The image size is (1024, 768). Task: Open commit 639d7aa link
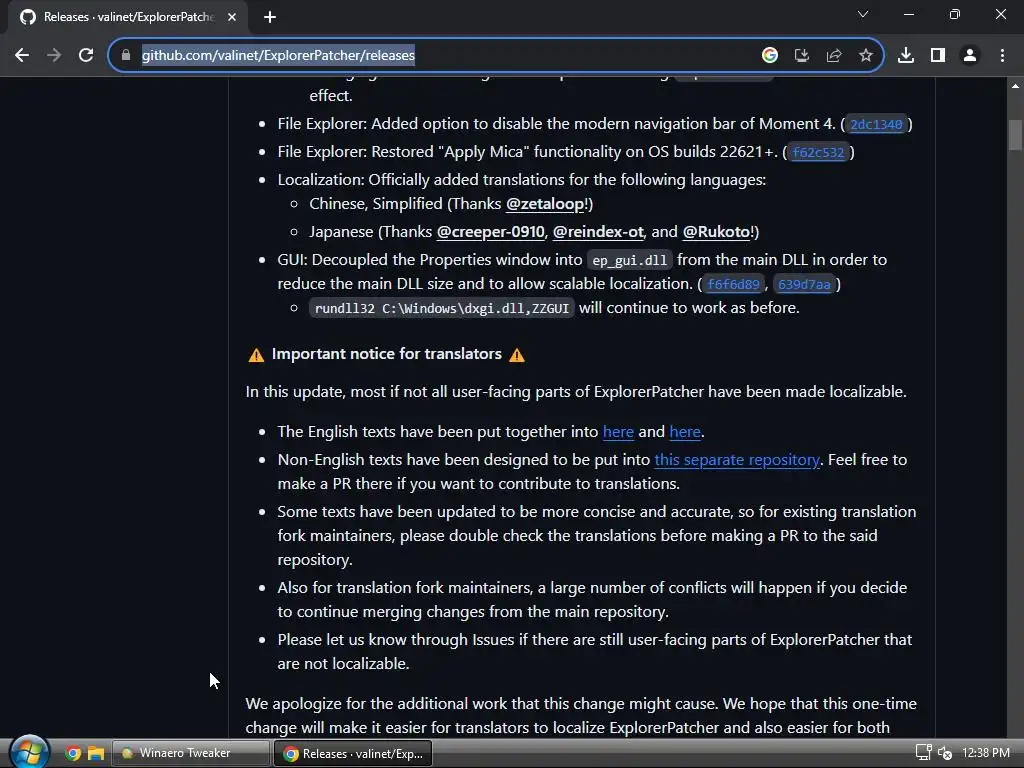click(804, 284)
